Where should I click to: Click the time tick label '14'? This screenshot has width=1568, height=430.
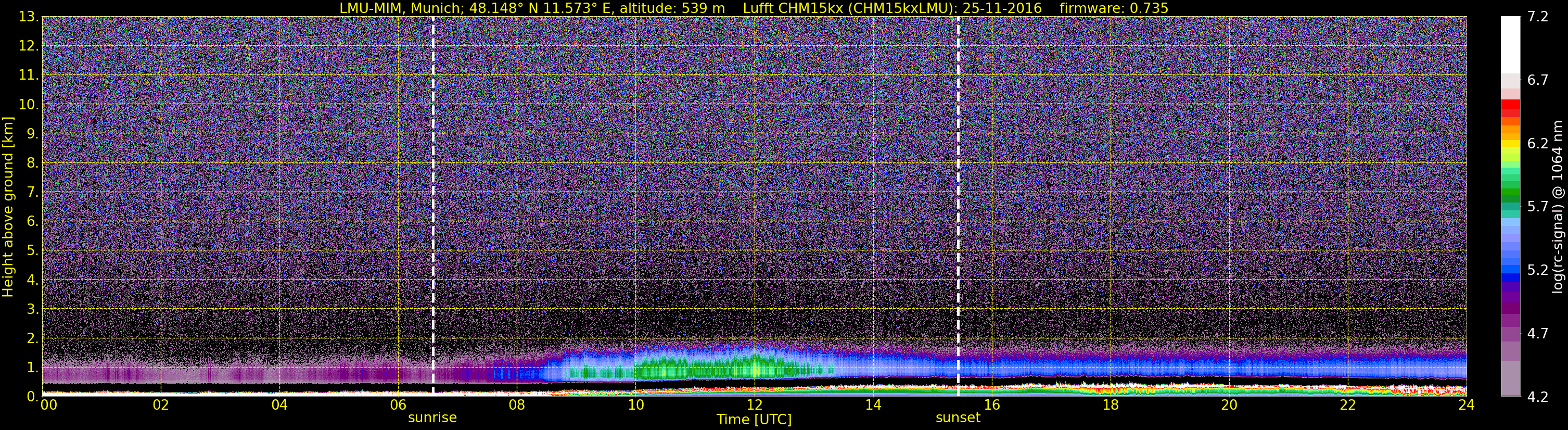[x=873, y=404]
